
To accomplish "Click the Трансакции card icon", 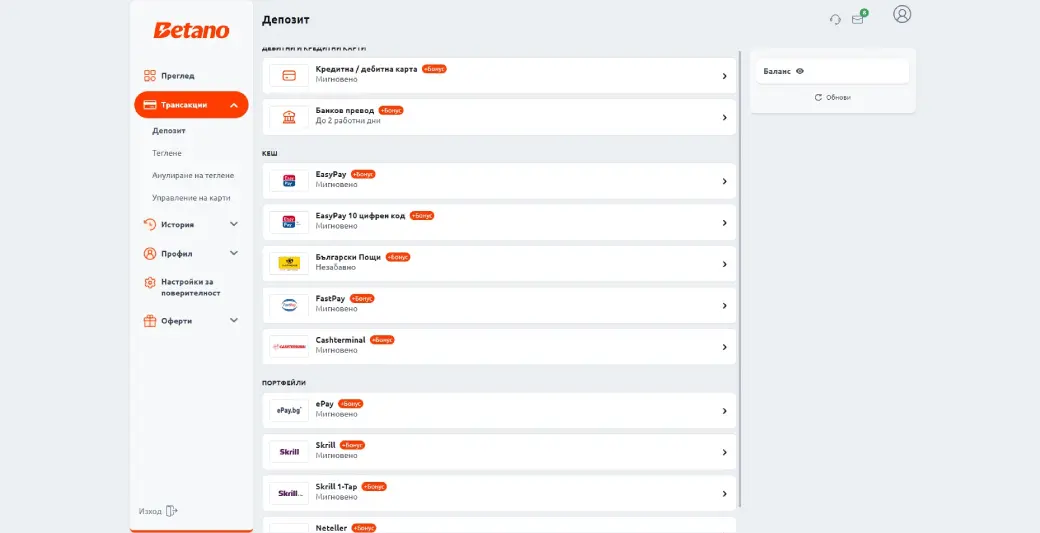I will pyautogui.click(x=150, y=105).
